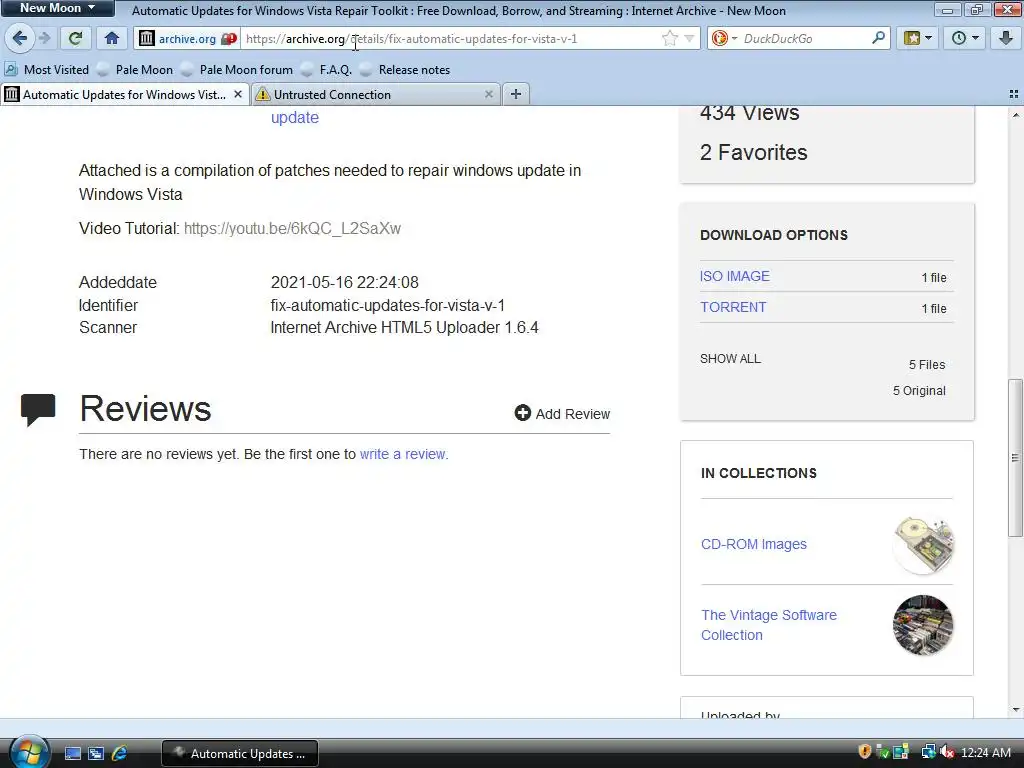Click the mixed-content warning icon beside archive.org
The image size is (1024, 768).
(228, 39)
